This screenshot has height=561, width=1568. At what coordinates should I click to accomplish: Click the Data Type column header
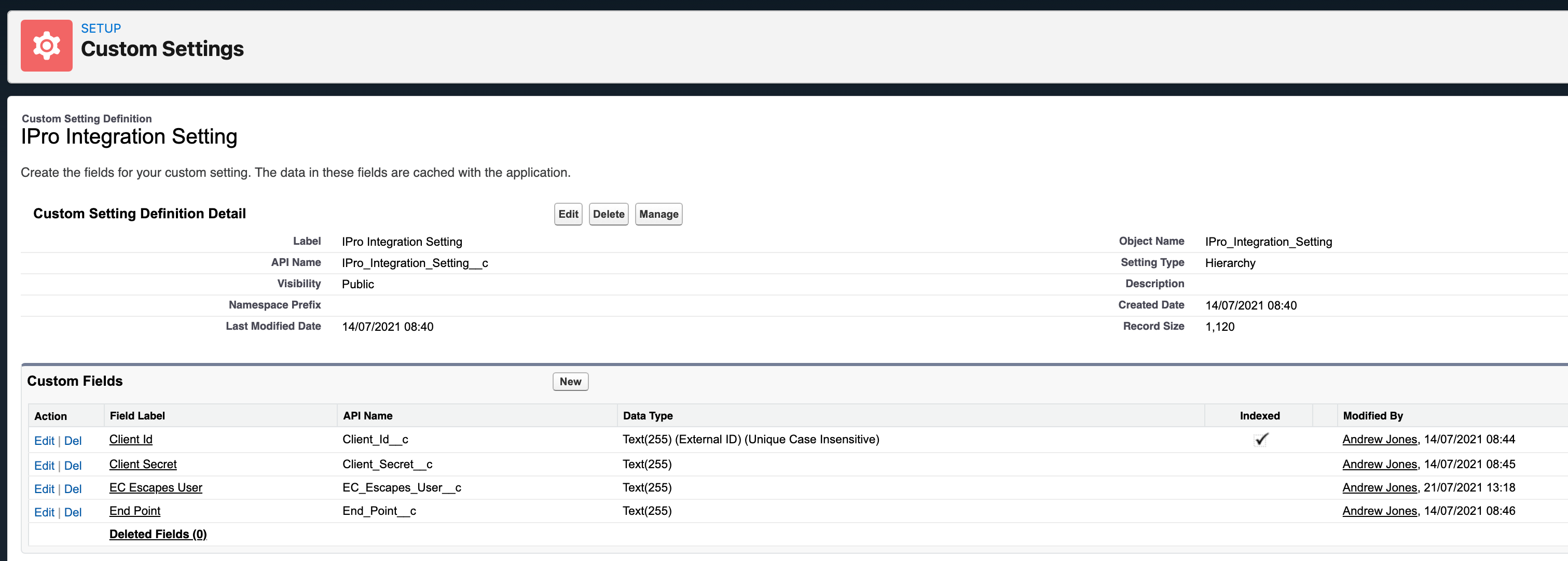pos(648,416)
